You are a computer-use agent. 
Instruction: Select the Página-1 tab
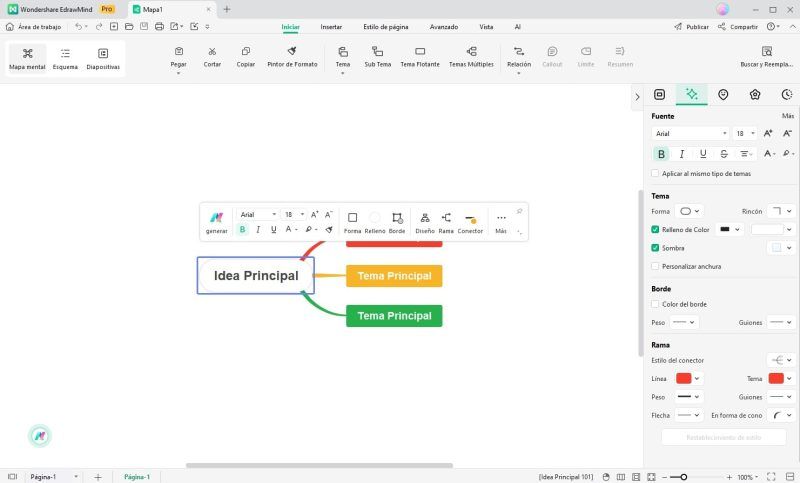pyautogui.click(x=137, y=477)
